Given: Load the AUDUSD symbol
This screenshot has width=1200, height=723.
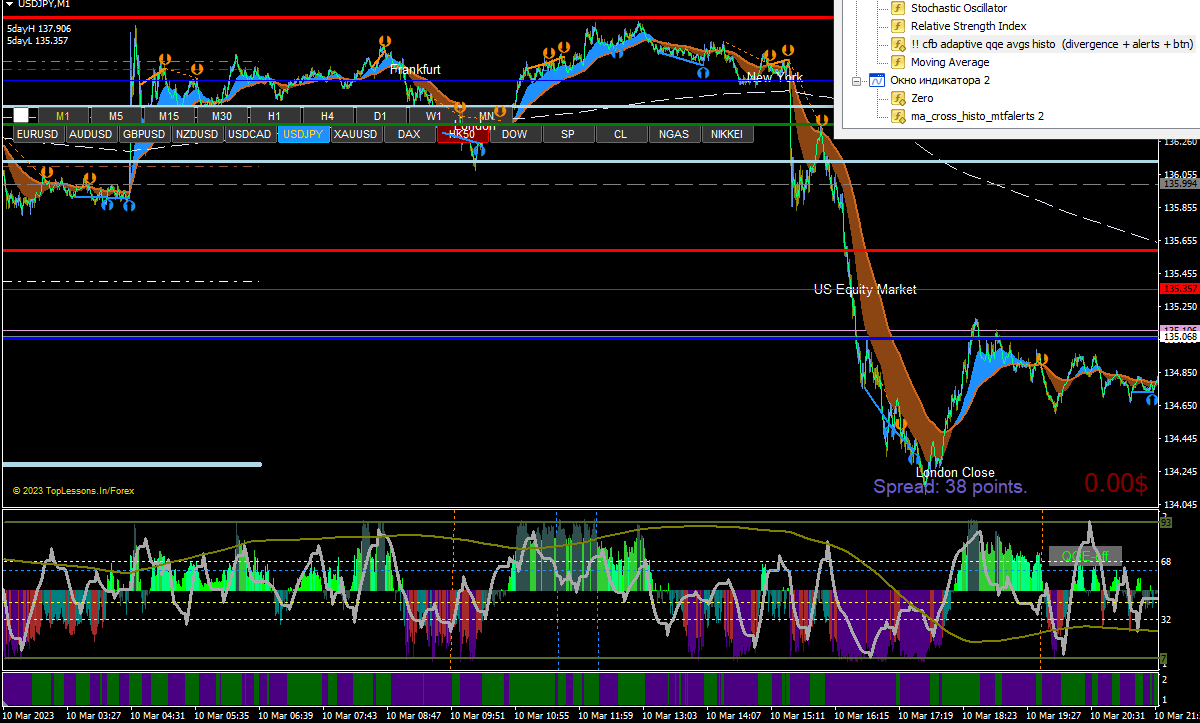Looking at the screenshot, I should (91, 134).
